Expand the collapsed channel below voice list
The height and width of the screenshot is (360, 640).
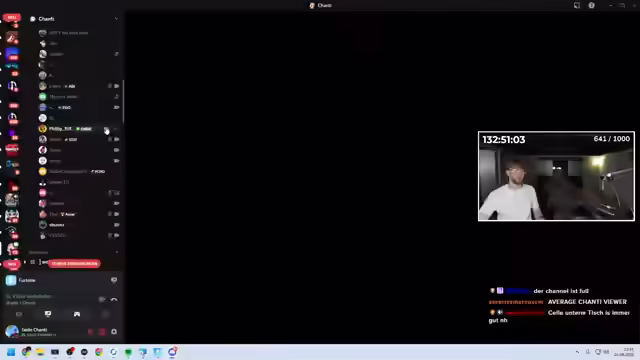(x=25, y=262)
